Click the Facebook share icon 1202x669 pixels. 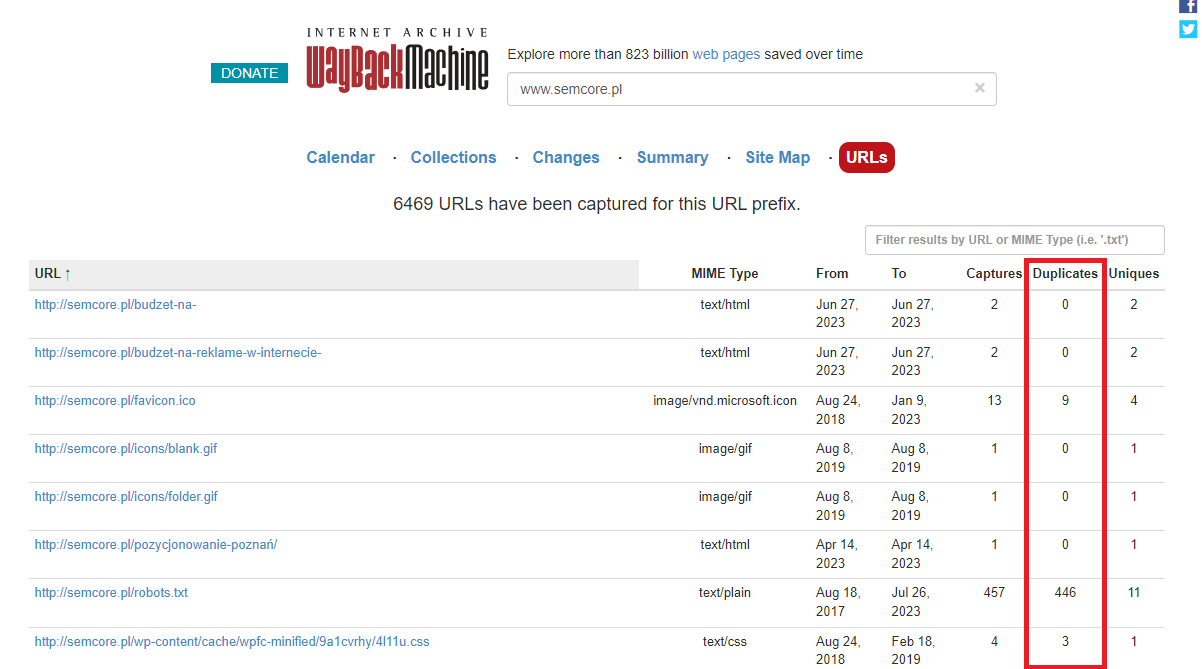[1189, 5]
